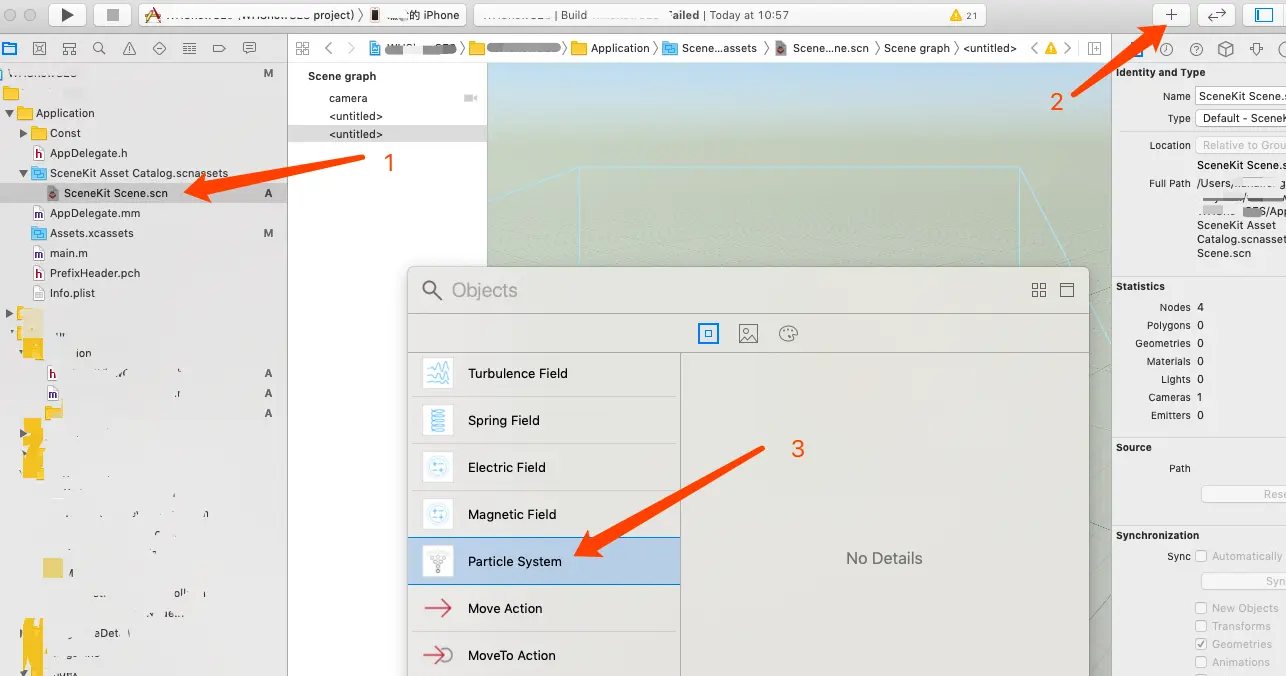This screenshot has height=676, width=1286.
Task: Click the iPhone device scheme selector
Action: (x=416, y=15)
